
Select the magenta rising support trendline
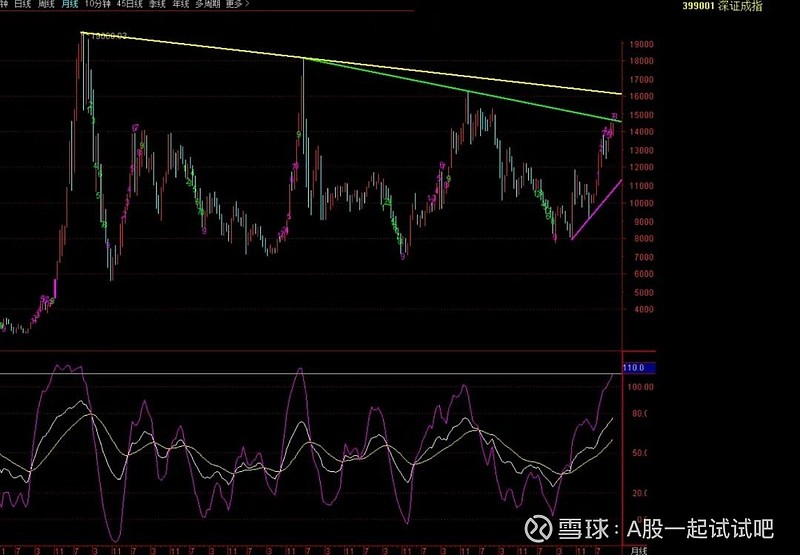596,210
